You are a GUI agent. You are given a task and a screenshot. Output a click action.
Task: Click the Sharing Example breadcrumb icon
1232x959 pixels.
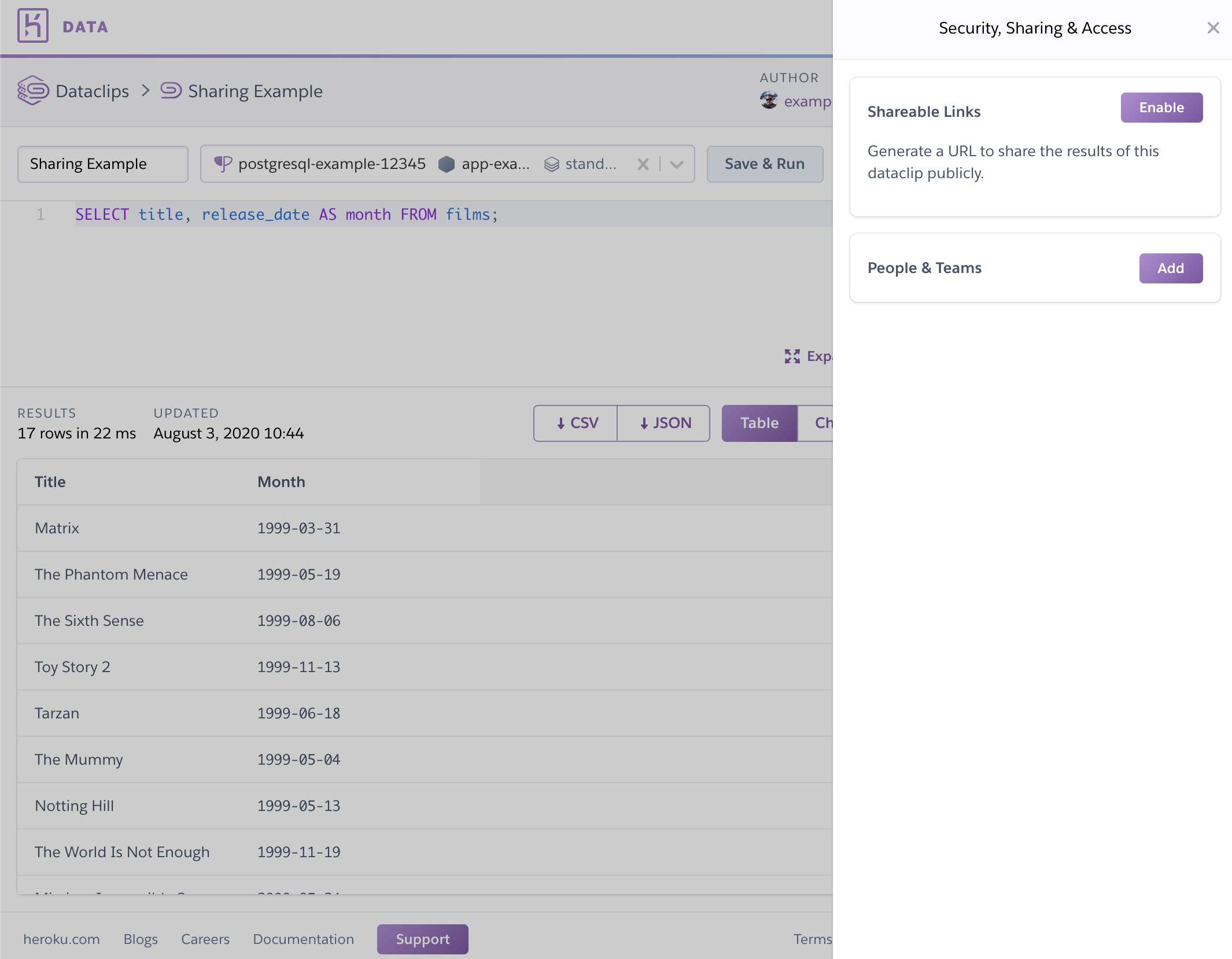(x=169, y=90)
